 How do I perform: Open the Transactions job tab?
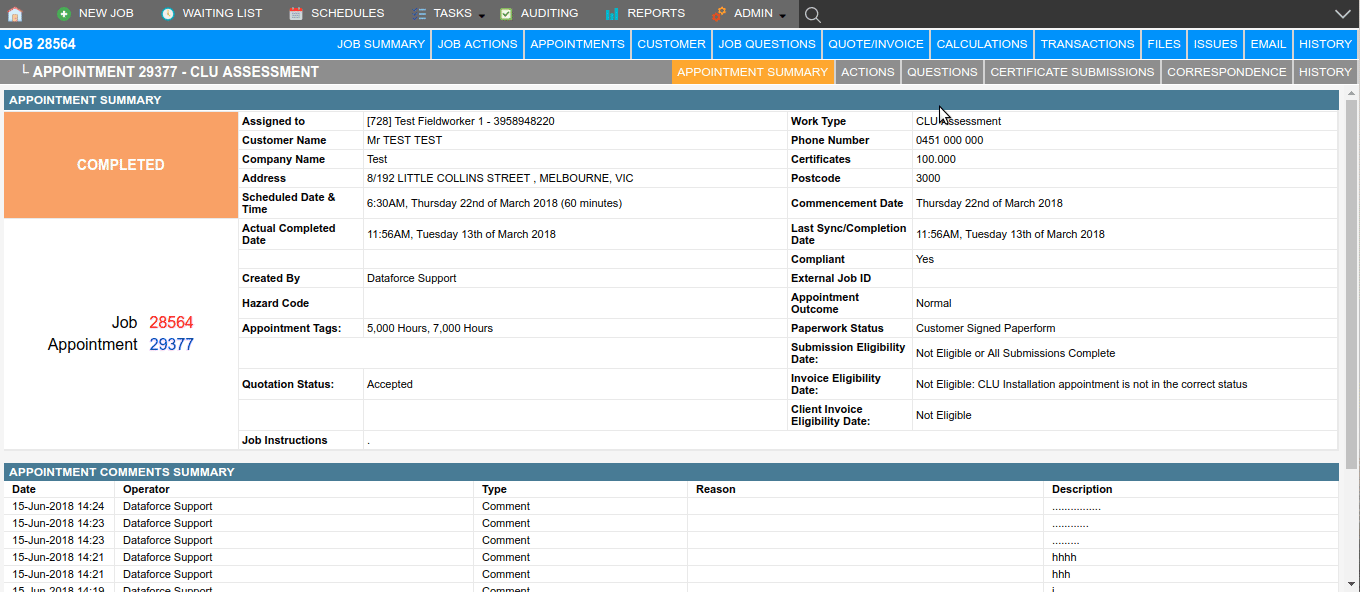[1087, 44]
